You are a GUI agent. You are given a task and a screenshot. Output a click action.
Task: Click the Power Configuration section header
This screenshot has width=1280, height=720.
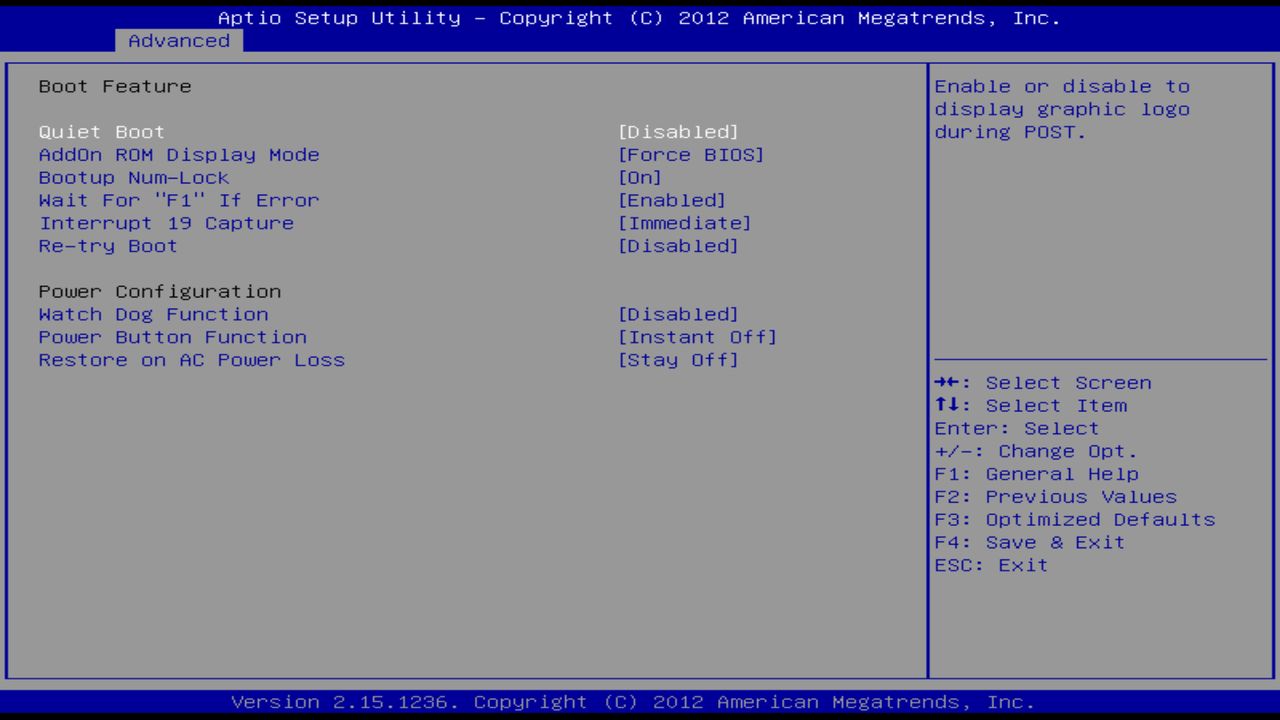click(159, 291)
